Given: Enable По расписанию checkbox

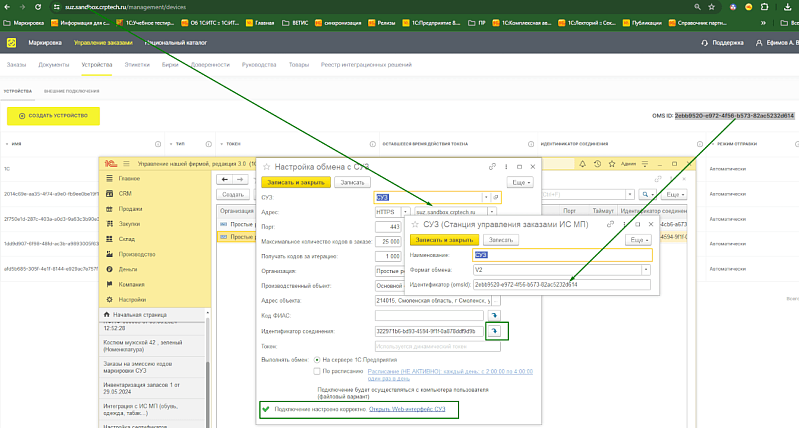Looking at the screenshot, I should point(317,371).
